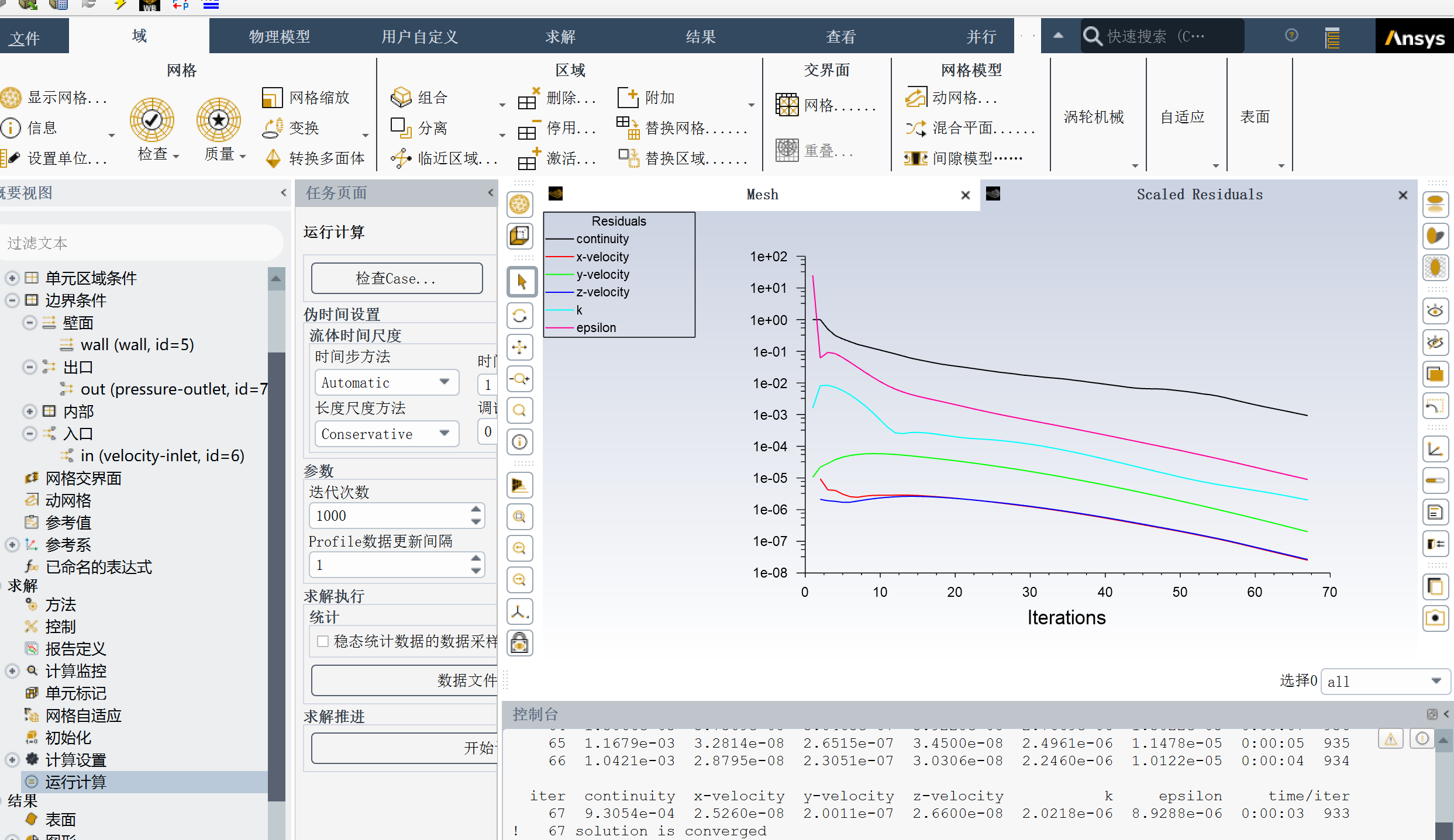This screenshot has height=840, width=1454.
Task: Click the Scale mesh (网格缩放) icon
Action: [x=273, y=98]
